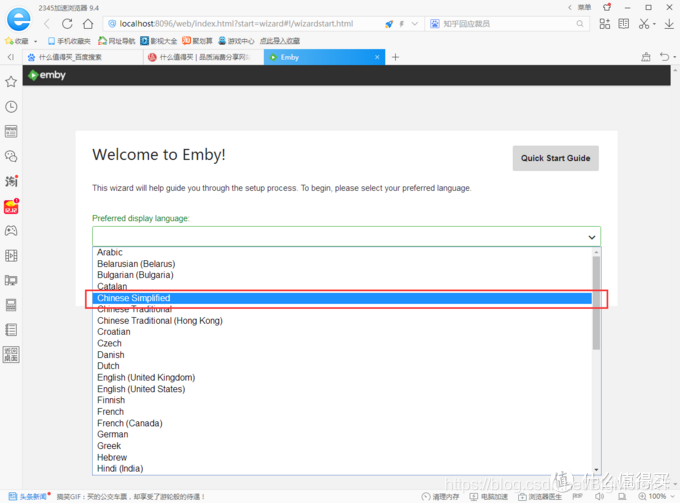Open calculator icon in sidebar

click(x=11, y=305)
